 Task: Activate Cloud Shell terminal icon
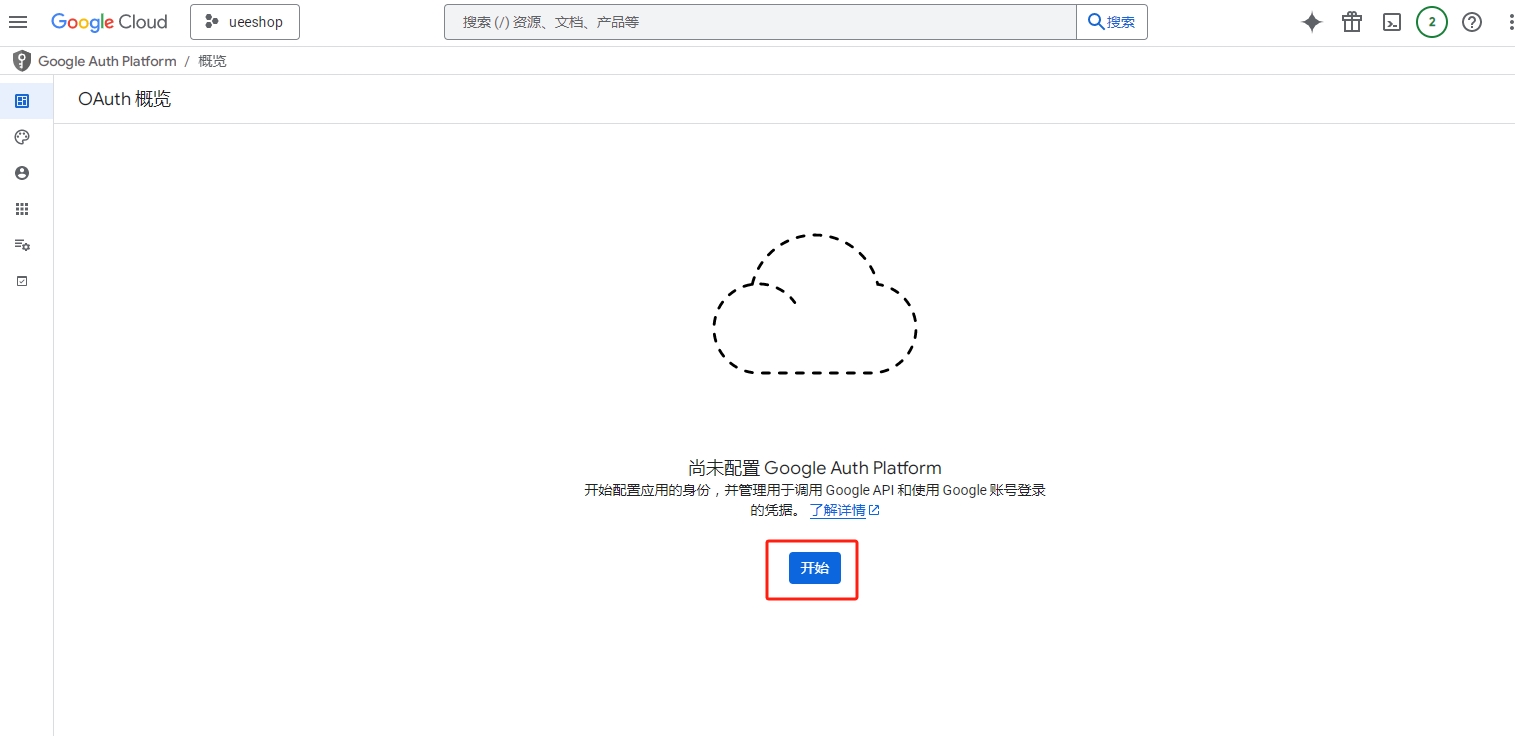pyautogui.click(x=1392, y=22)
